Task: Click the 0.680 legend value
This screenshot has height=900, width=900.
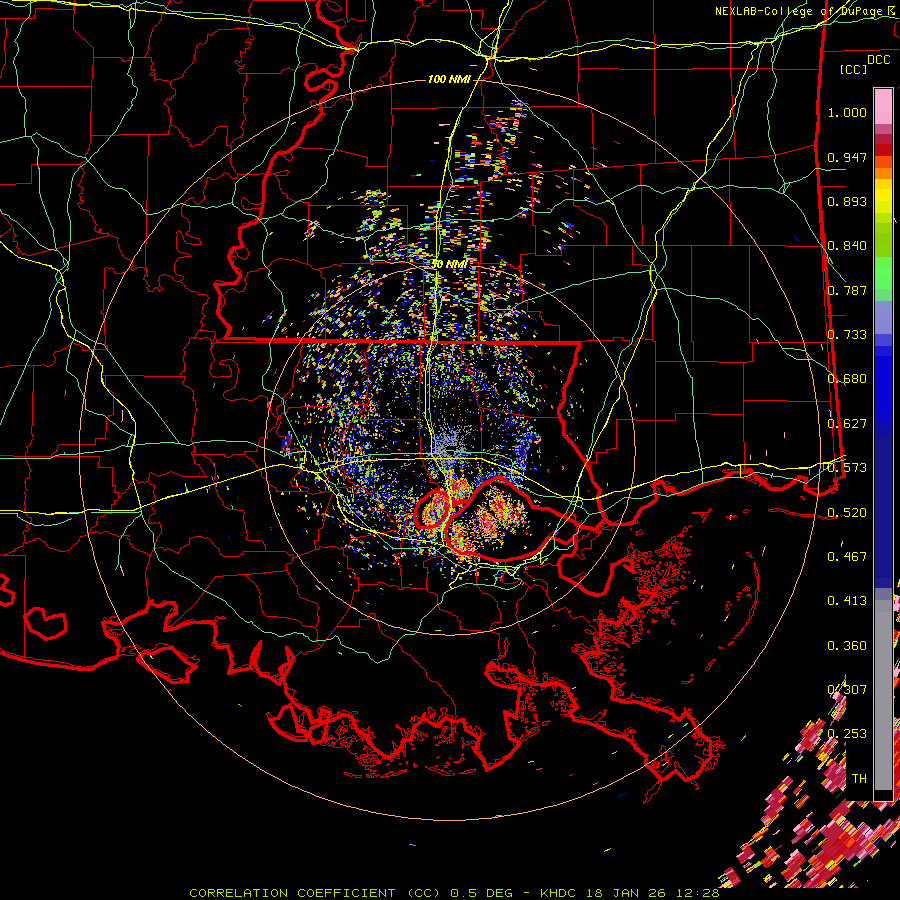Action: 847,379
